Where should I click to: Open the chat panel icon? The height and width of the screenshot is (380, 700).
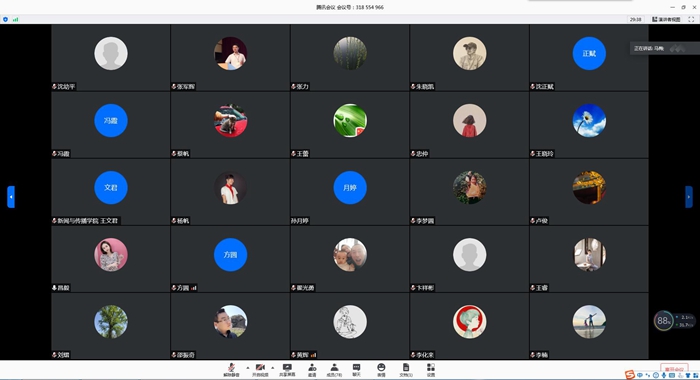[x=356, y=370]
